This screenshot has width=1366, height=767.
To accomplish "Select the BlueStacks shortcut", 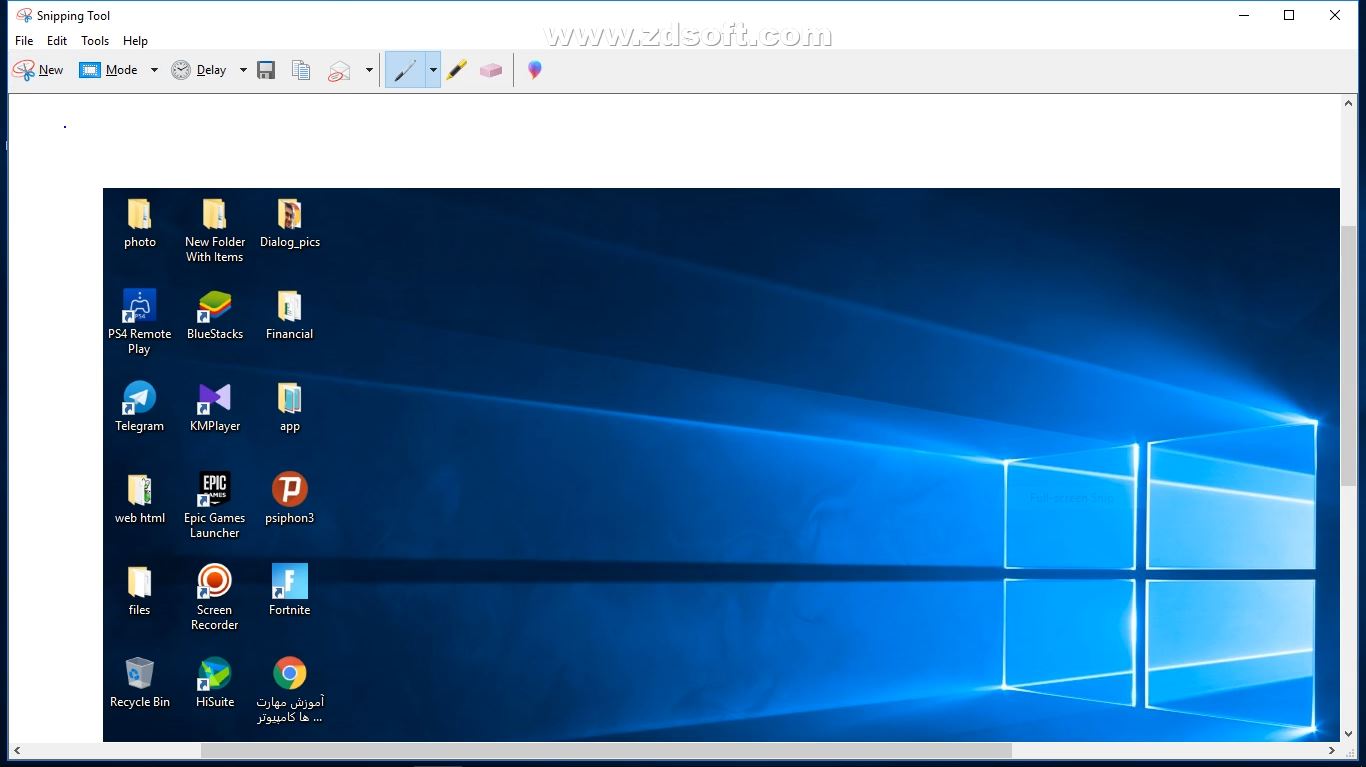I will [215, 315].
